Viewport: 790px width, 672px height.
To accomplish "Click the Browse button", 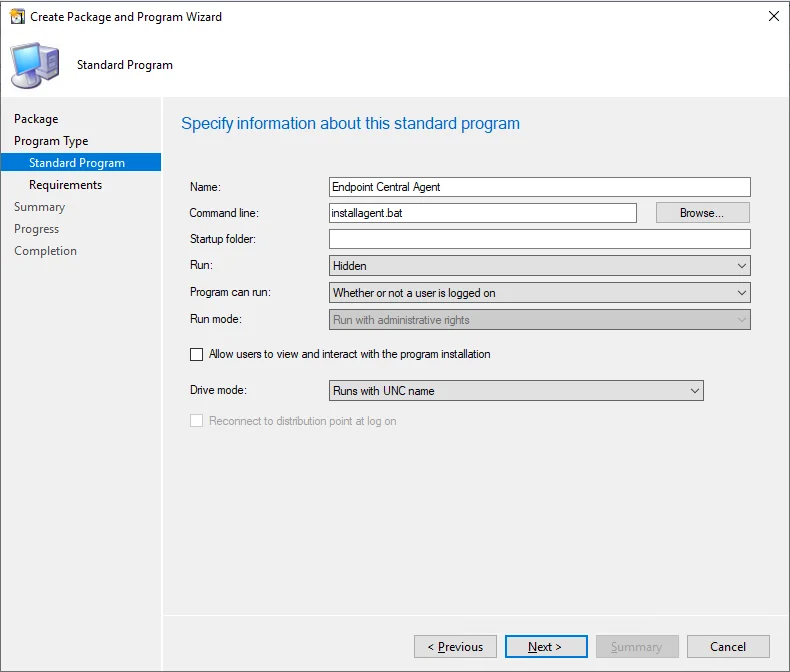I will (702, 213).
